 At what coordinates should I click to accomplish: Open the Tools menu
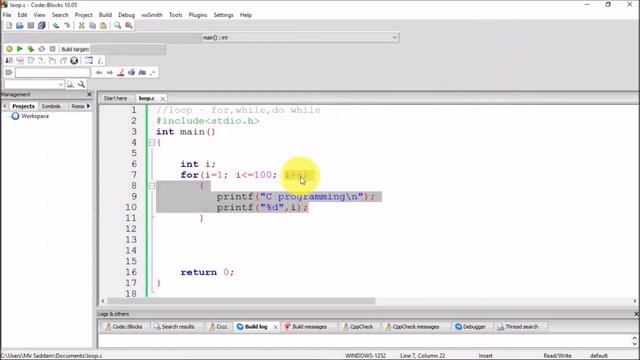176,15
